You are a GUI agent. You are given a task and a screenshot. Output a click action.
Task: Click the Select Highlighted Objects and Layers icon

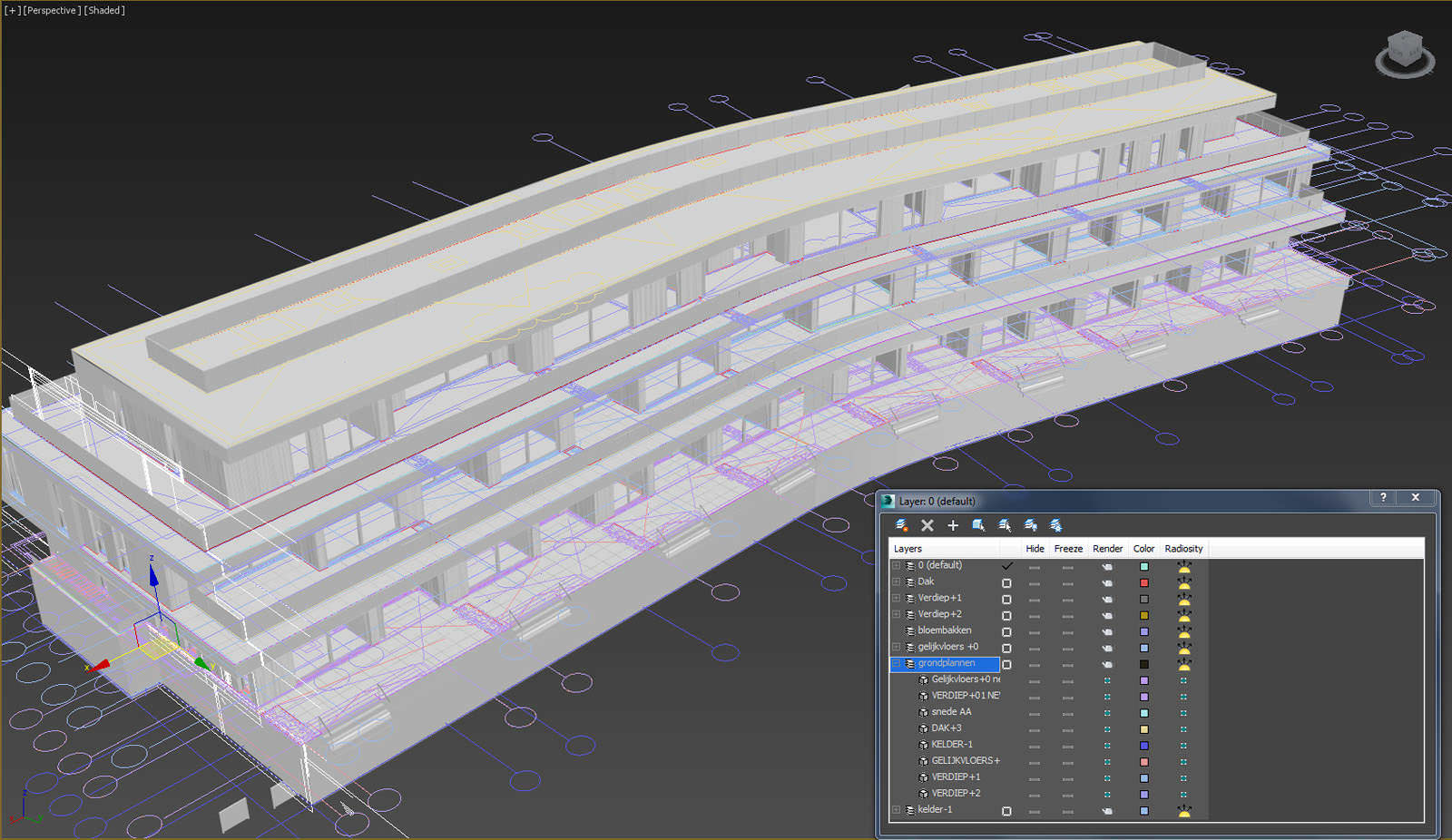[978, 525]
